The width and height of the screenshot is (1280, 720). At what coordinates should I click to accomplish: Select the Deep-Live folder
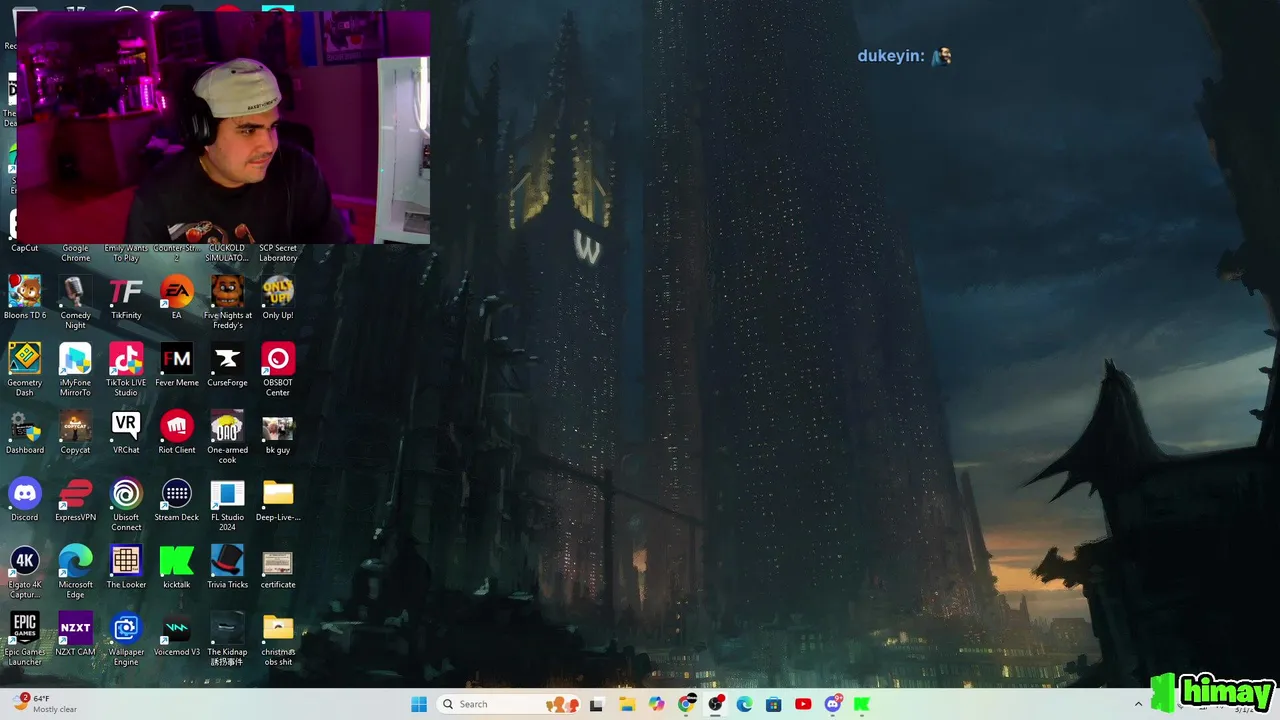[x=278, y=500]
